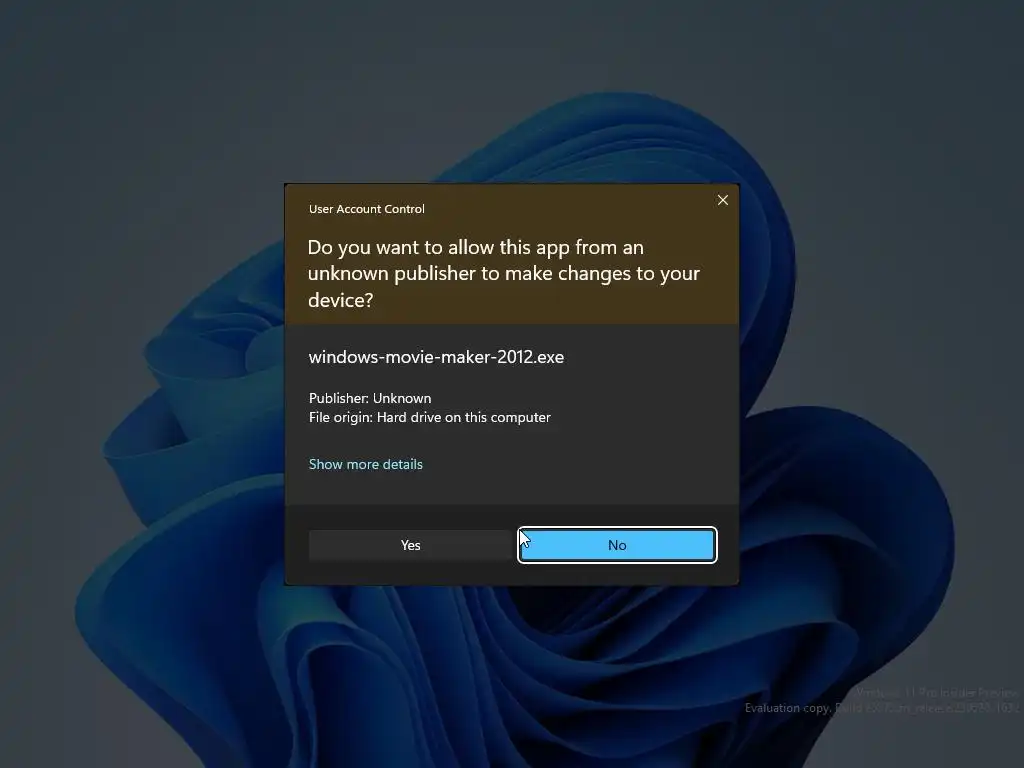
Task: Click the User Account Control title
Action: tap(366, 209)
